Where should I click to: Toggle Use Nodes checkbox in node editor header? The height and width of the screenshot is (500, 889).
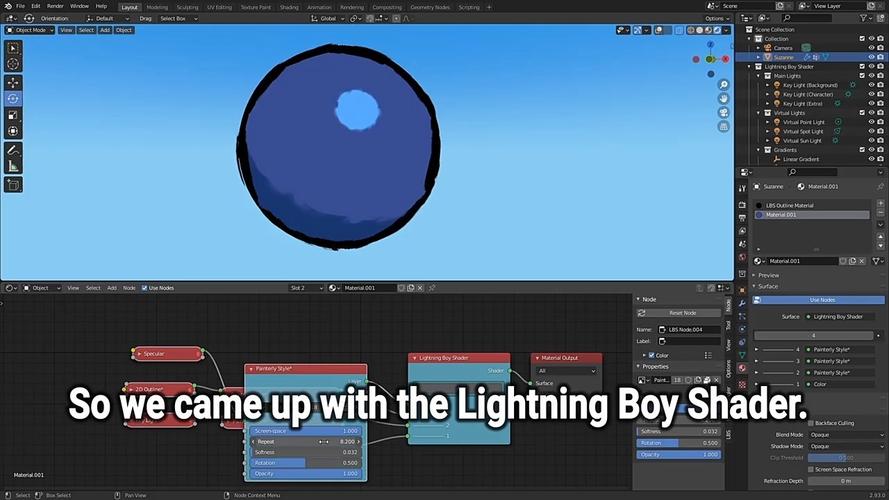pos(145,288)
